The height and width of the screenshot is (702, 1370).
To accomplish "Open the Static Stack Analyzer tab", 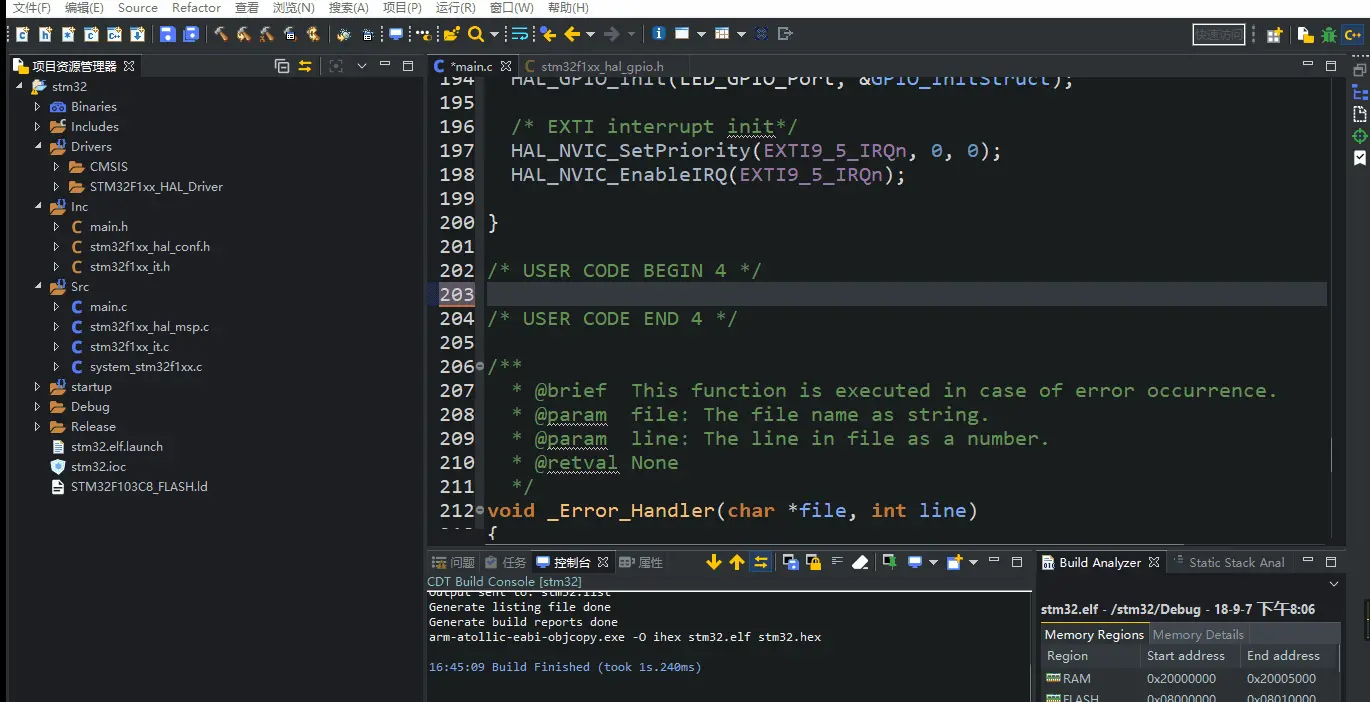I will (x=1229, y=562).
